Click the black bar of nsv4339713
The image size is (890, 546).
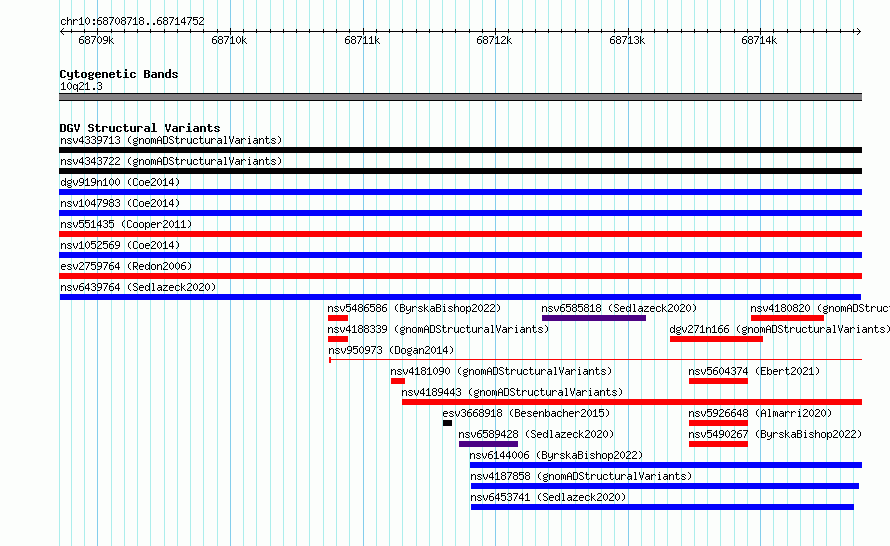(x=460, y=150)
